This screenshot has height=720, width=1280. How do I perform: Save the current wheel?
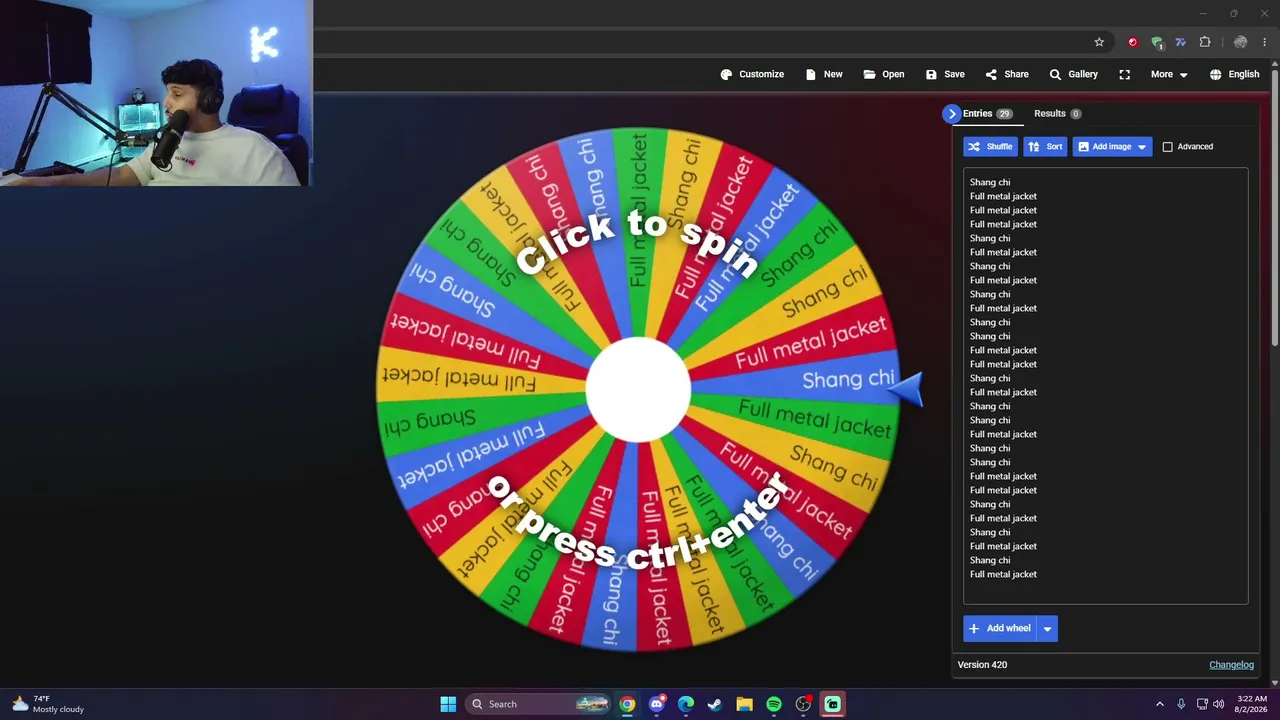(945, 74)
